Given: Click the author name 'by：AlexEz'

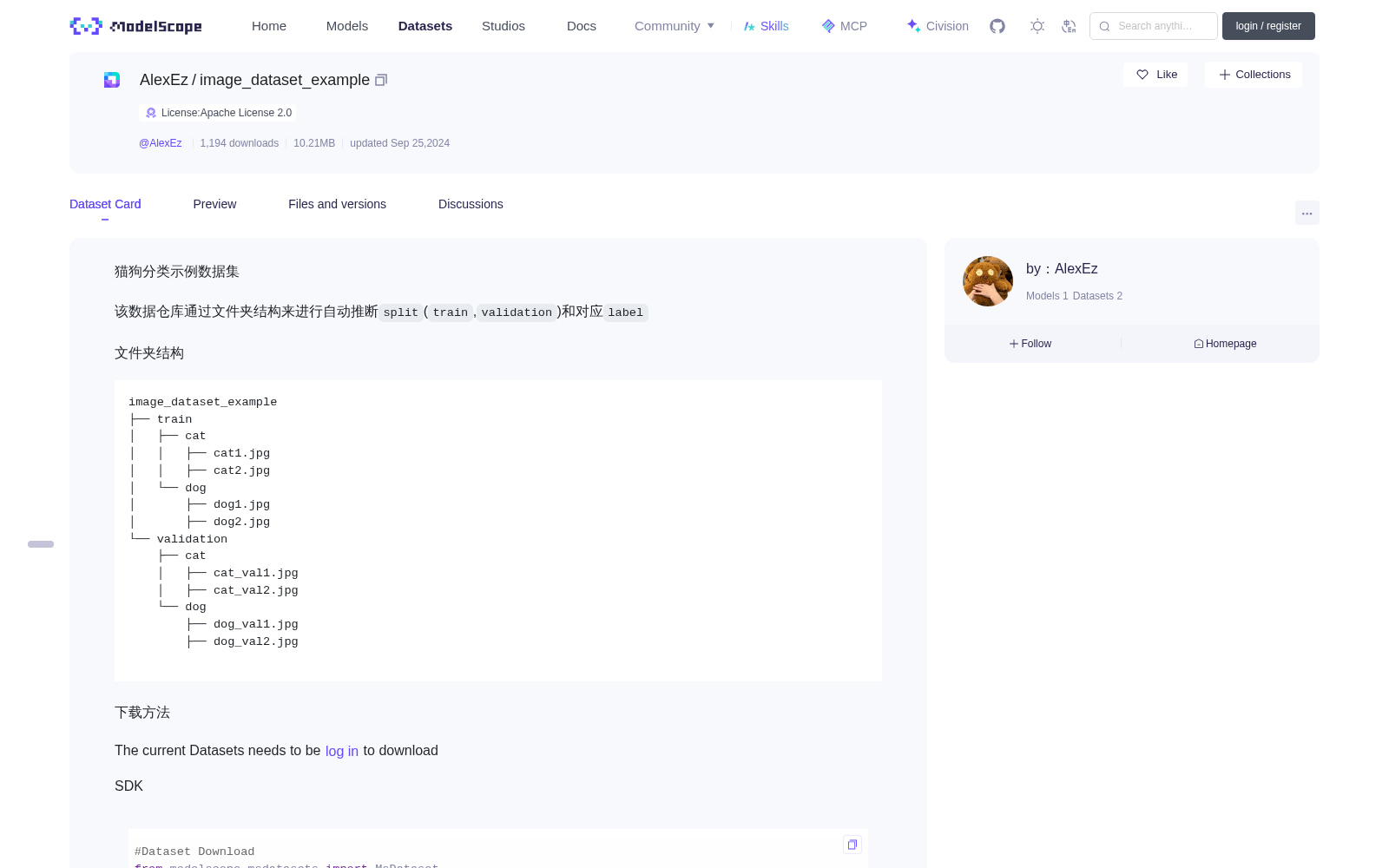Looking at the screenshot, I should (1062, 269).
